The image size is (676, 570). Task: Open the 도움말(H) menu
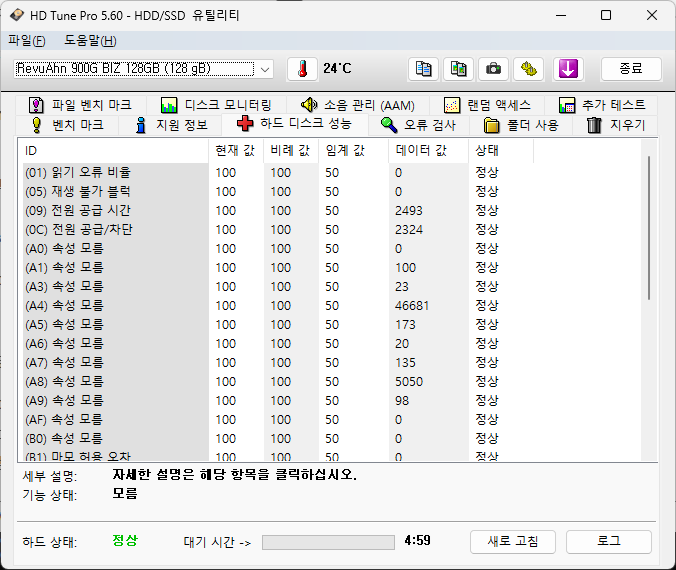[x=91, y=41]
